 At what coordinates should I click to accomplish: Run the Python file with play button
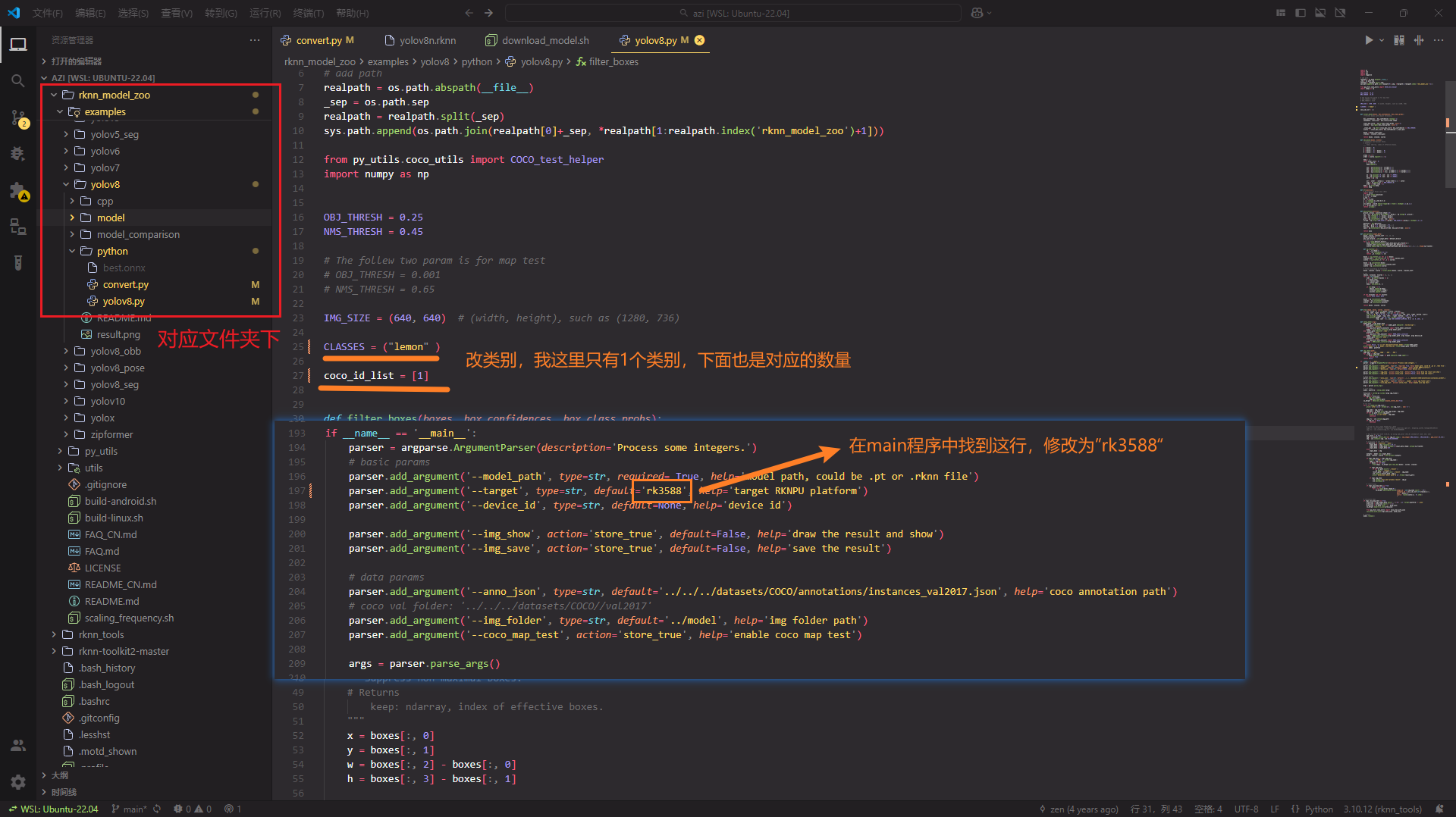tap(1368, 40)
